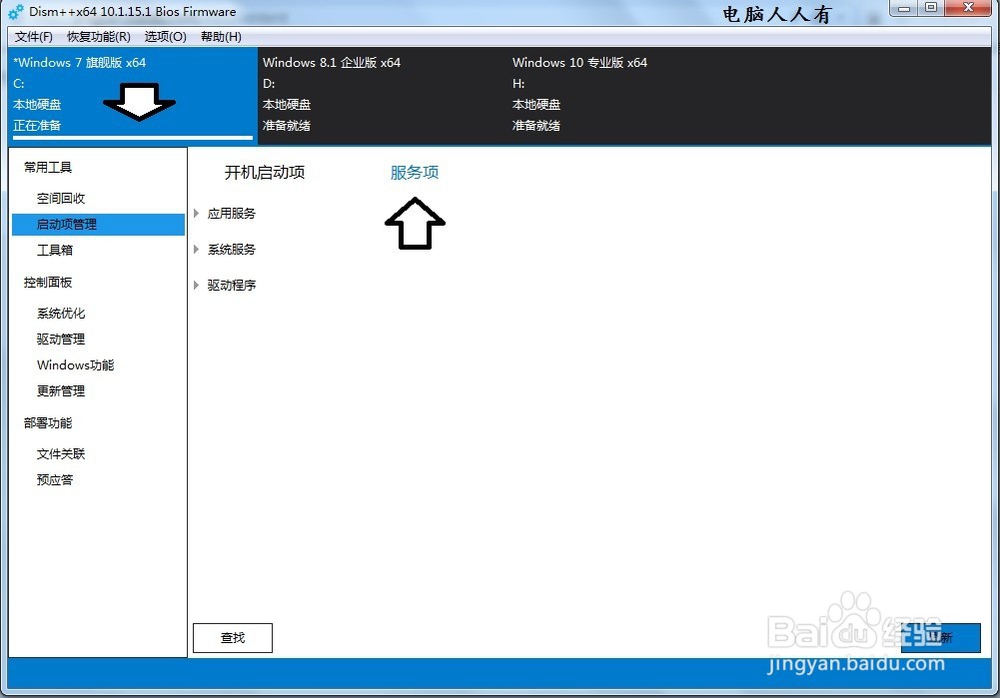
Task: Select the Windows 8.1 企业版 x64 image tile
Action: pos(383,94)
